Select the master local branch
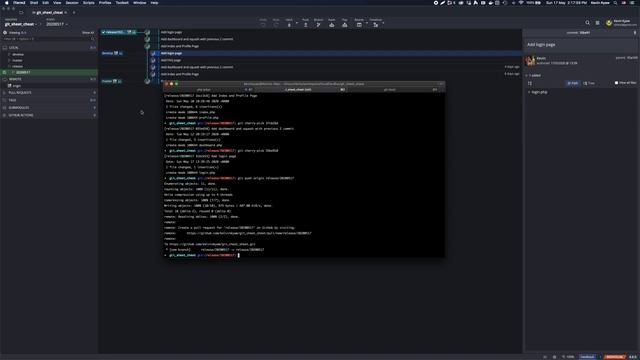The image size is (640, 360). [x=17, y=60]
